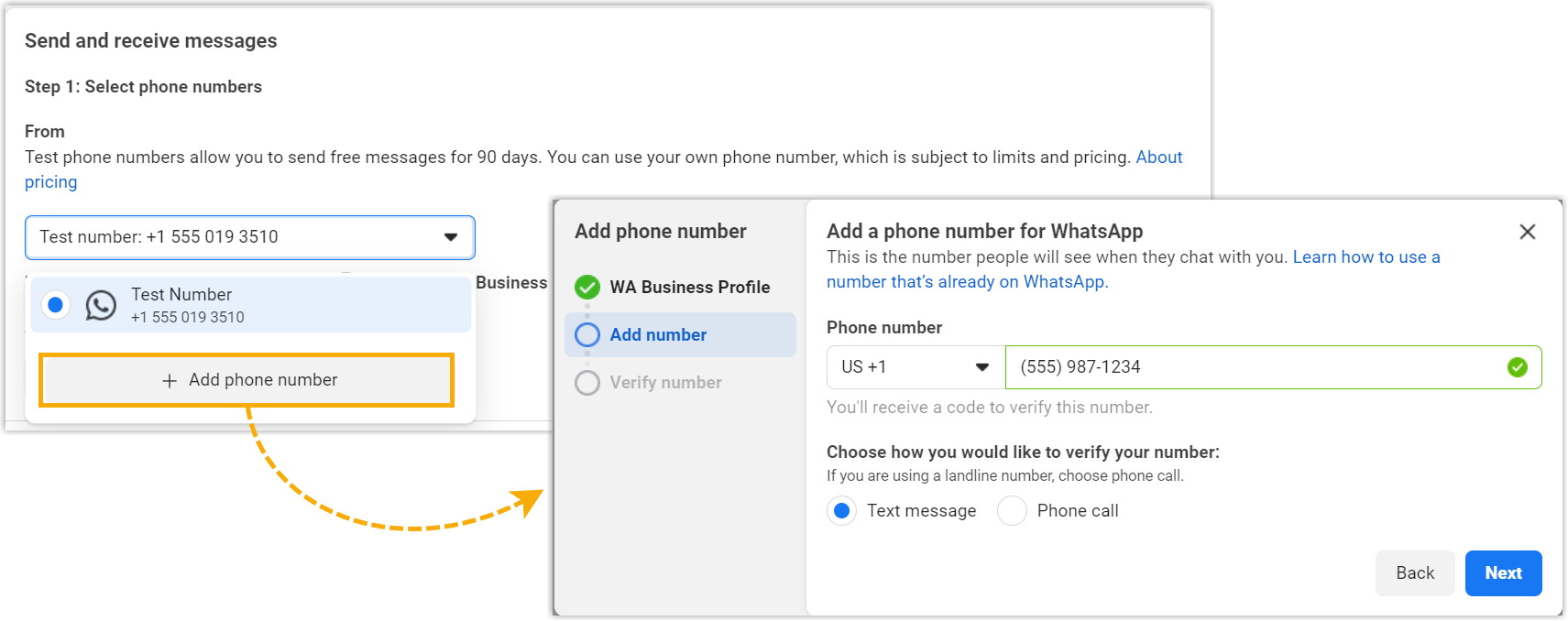The image size is (1568, 621).
Task: Click the Add number step circle icon
Action: [587, 335]
